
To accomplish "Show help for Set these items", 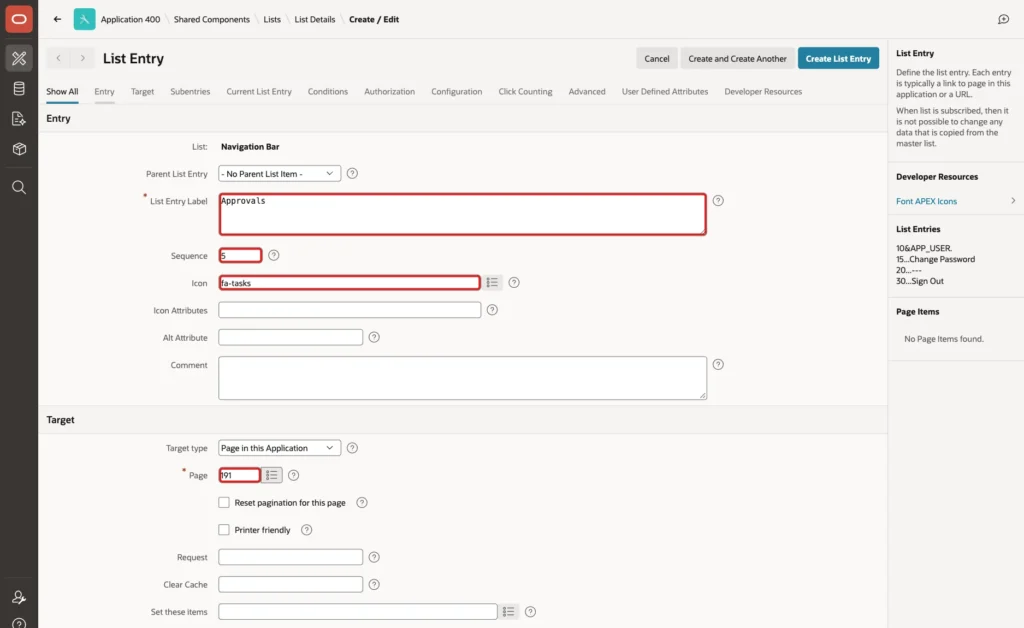I will (530, 612).
